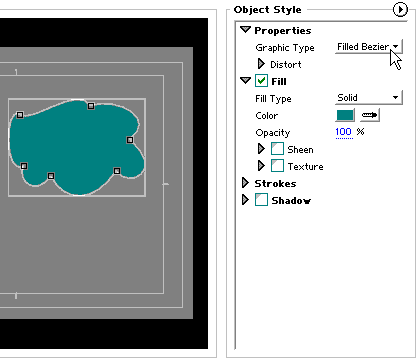Enable the Shadow checkbox

261,200
